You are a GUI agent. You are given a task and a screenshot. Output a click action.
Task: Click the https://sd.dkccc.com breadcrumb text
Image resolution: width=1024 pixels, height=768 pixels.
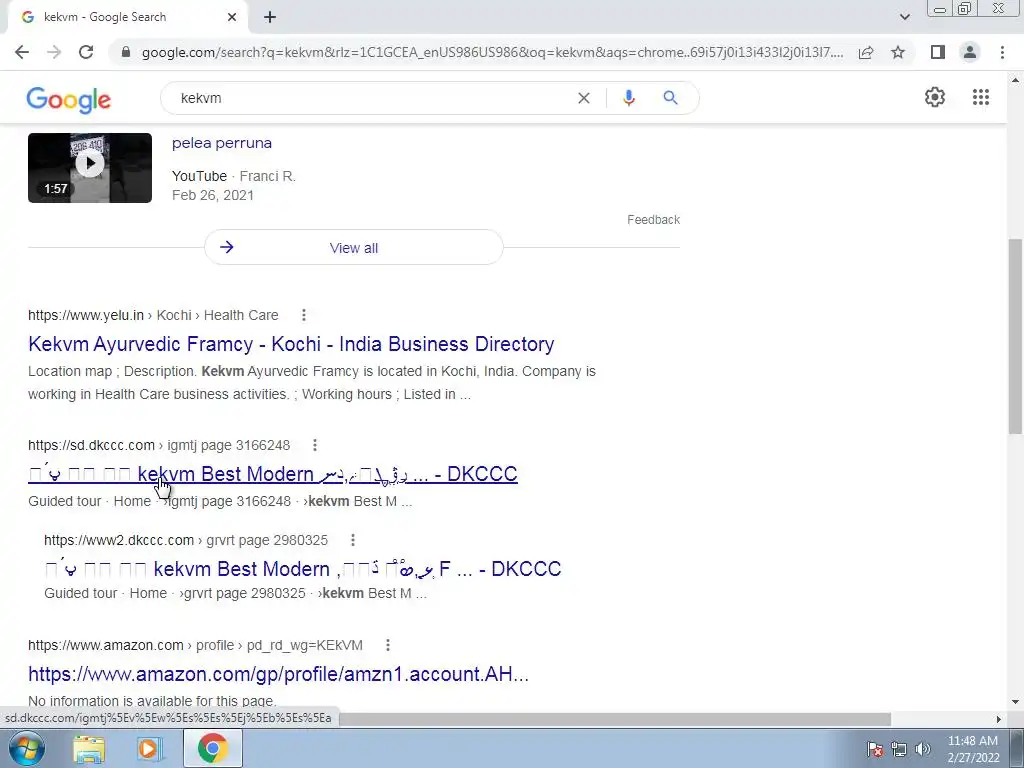pyautogui.click(x=91, y=445)
